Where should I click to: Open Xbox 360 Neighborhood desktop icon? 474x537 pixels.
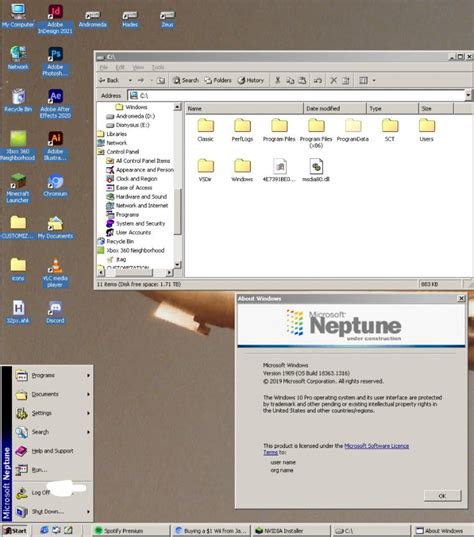pos(18,146)
